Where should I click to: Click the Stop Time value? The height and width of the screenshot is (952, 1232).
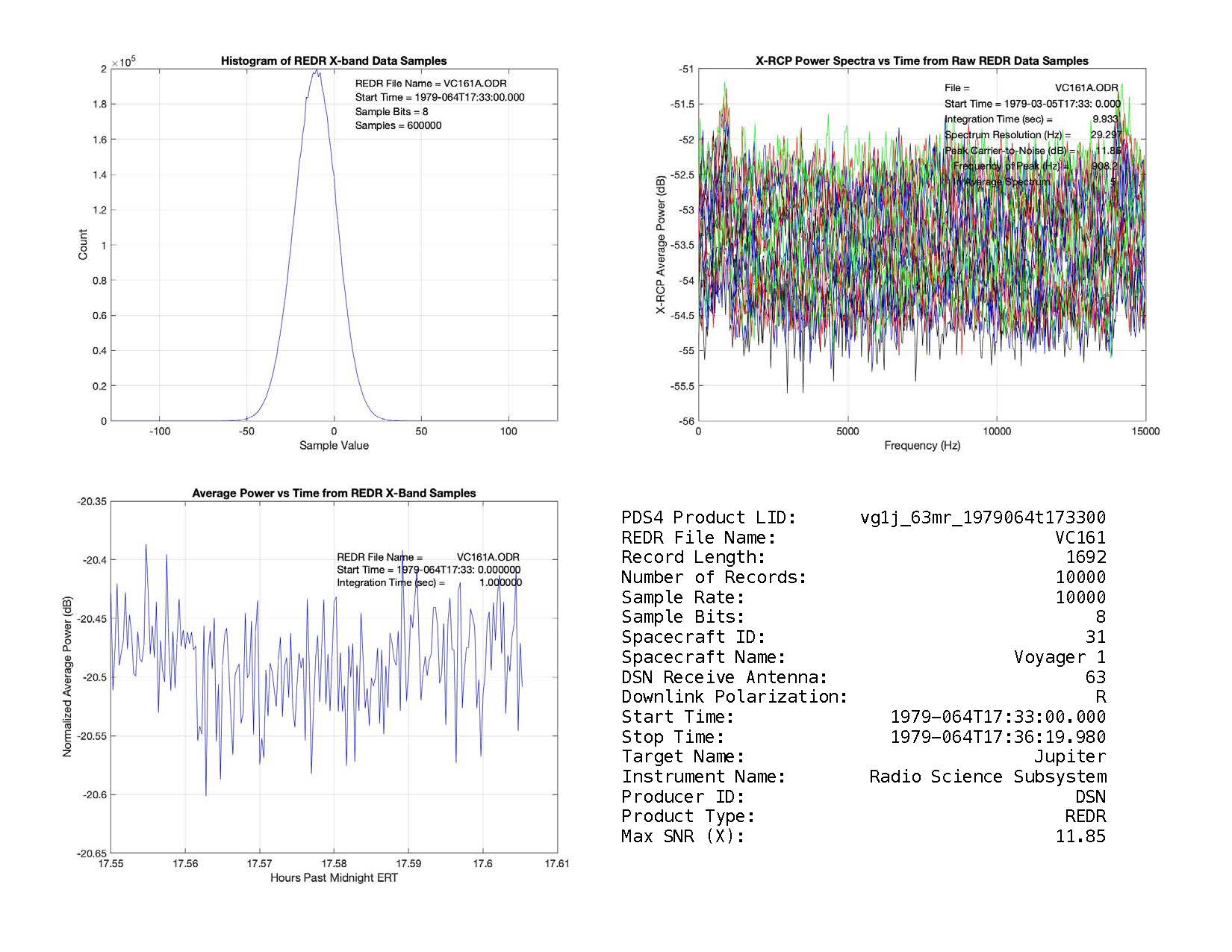pyautogui.click(x=998, y=737)
